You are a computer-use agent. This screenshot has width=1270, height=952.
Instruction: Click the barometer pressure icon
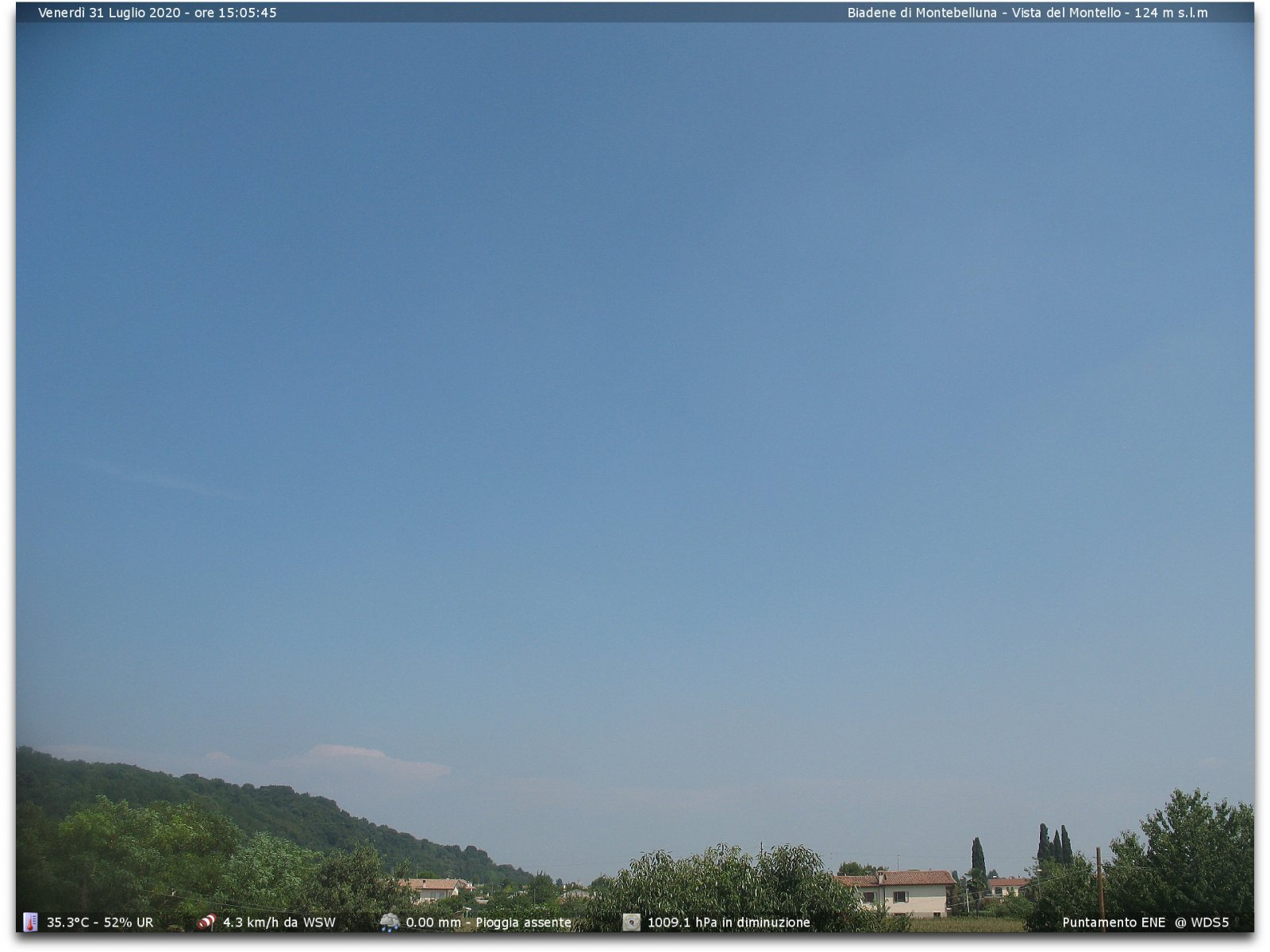tap(631, 922)
